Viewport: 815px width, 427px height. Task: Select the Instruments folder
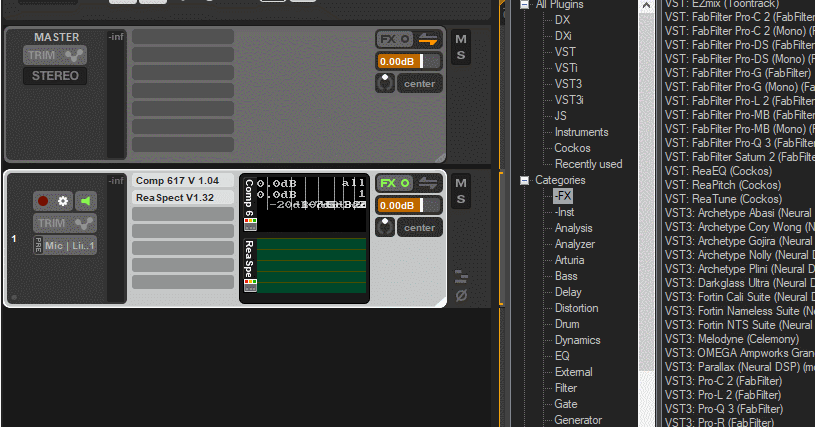[581, 132]
